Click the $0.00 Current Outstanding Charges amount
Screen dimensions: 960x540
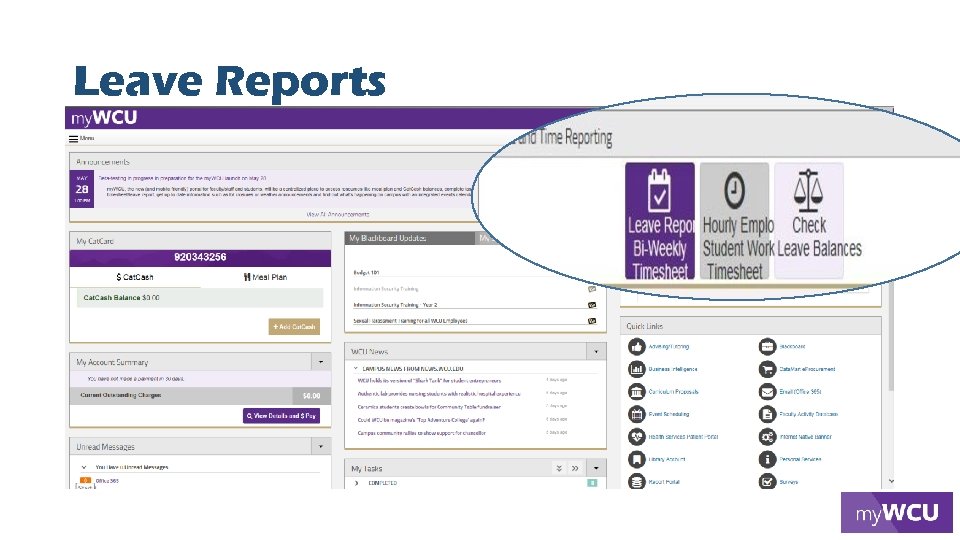312,396
